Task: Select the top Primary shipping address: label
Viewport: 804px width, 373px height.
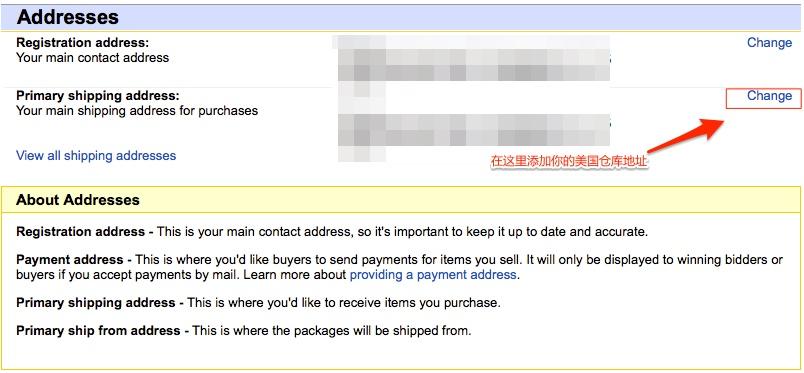Action: tap(98, 96)
